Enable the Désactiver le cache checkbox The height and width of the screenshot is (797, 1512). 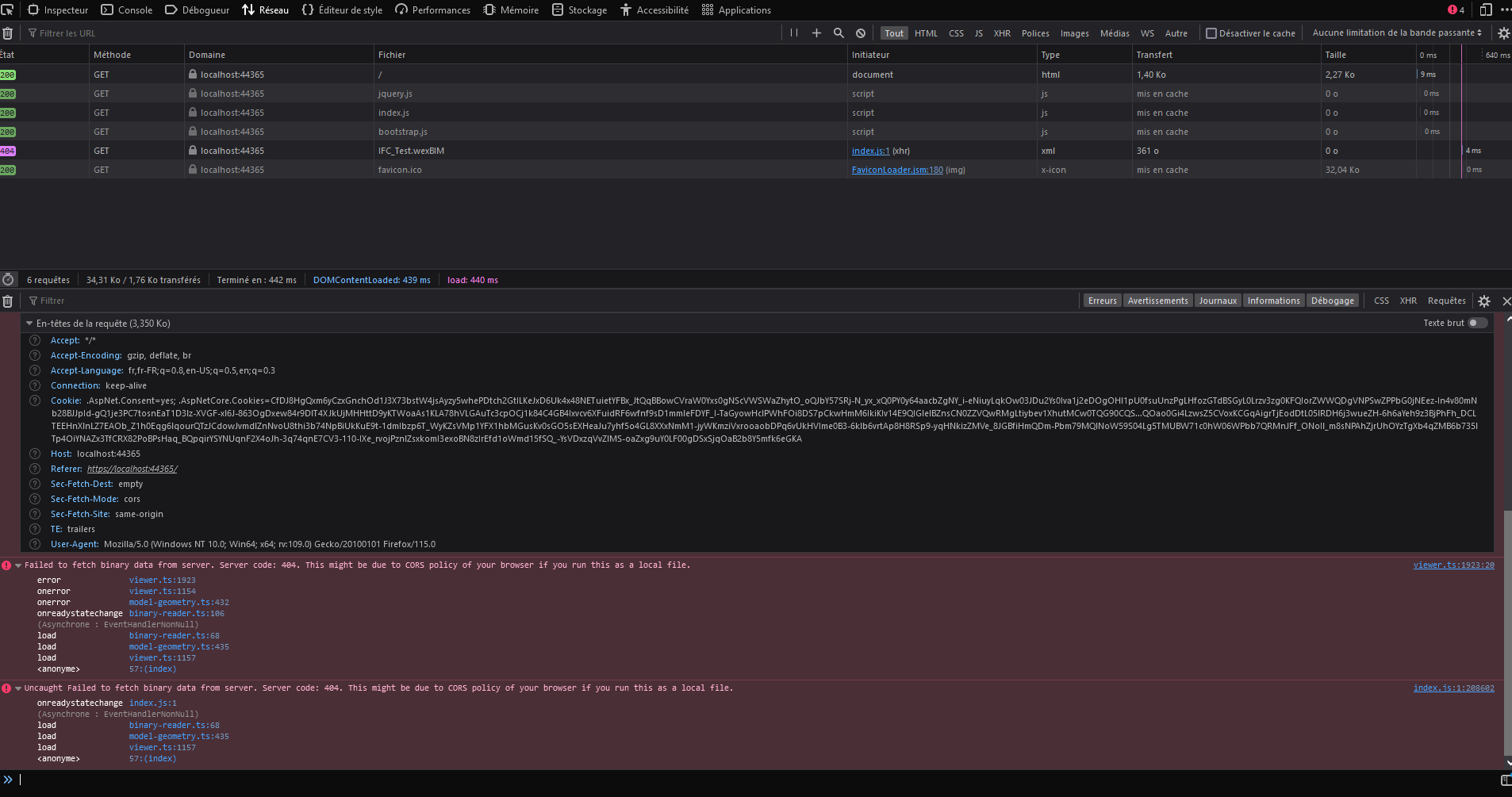pyautogui.click(x=1212, y=33)
